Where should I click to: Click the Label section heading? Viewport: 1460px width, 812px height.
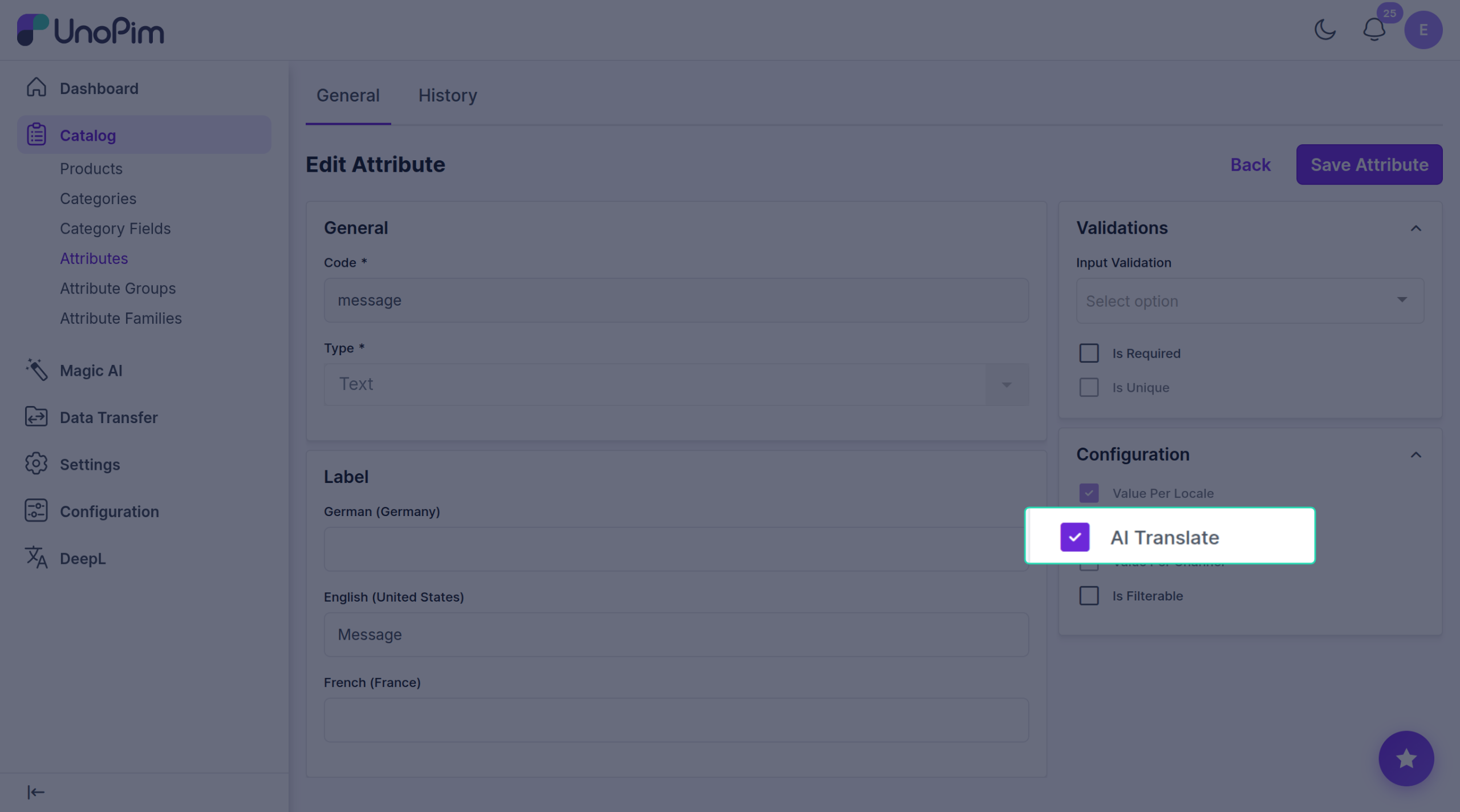[x=346, y=477]
